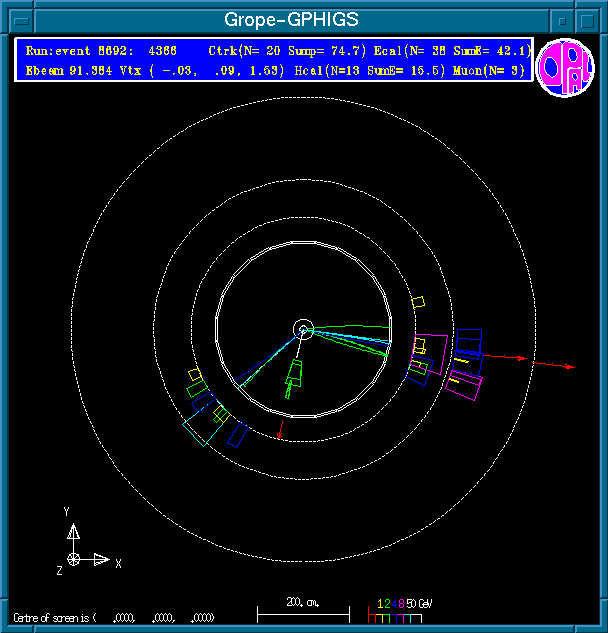Screen dimensions: 608x633
Task: Select the green cluster below the vertex
Action: [x=294, y=376]
